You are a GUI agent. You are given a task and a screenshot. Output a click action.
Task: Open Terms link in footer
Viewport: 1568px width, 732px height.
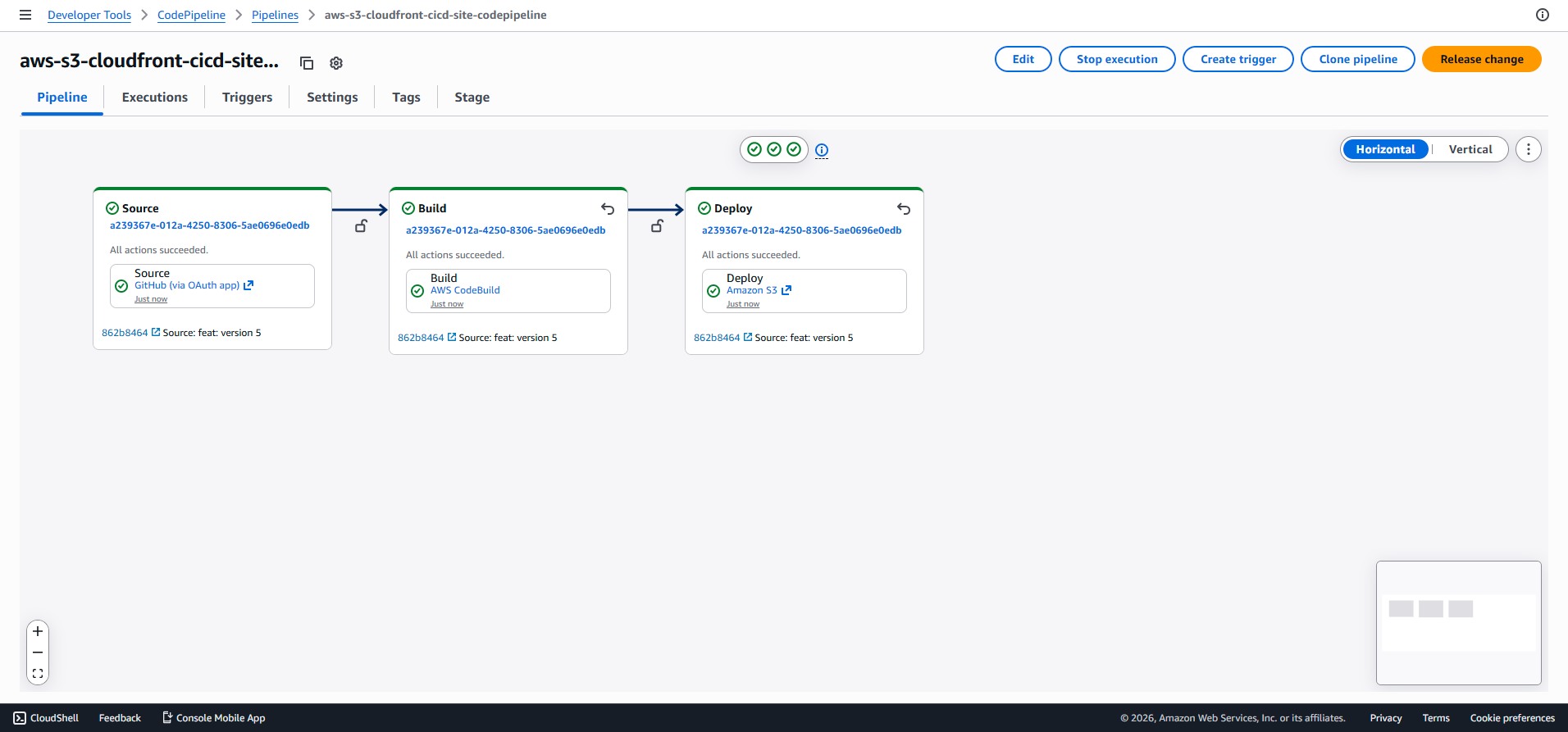(x=1436, y=718)
